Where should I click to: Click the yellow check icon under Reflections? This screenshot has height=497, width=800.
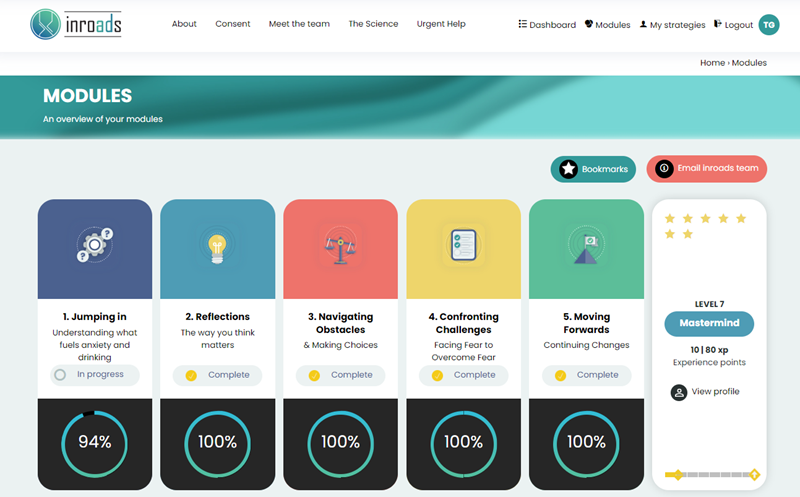pos(191,376)
